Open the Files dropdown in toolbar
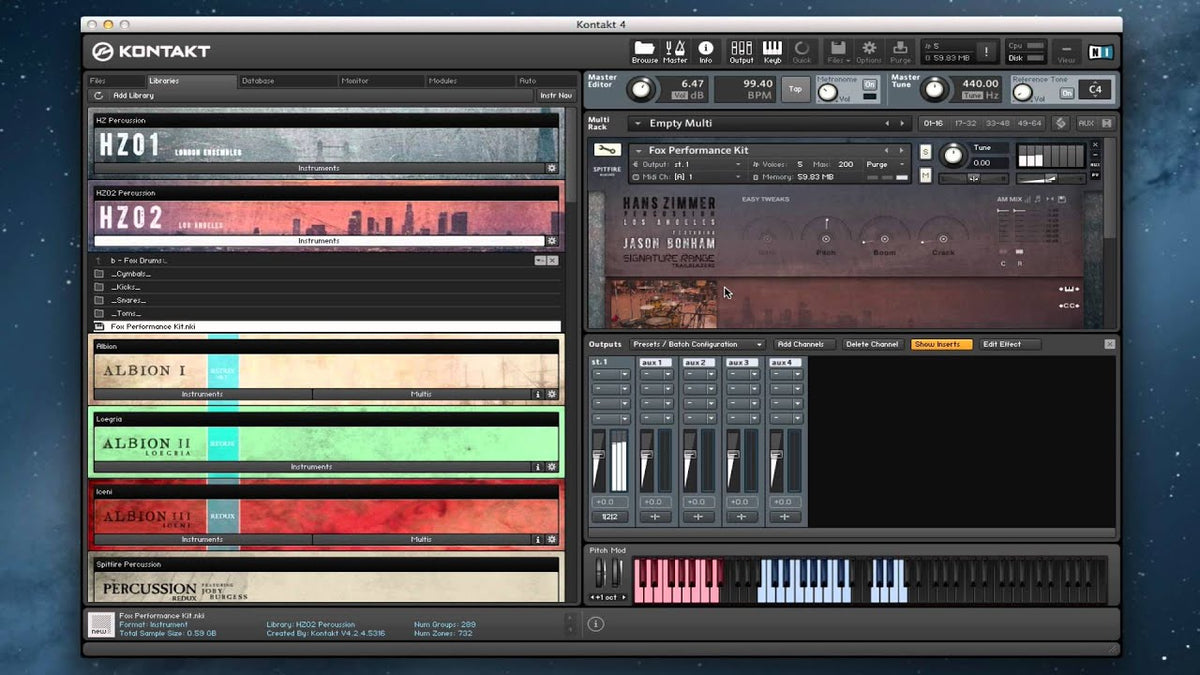Image resolution: width=1200 pixels, height=675 pixels. pos(837,48)
